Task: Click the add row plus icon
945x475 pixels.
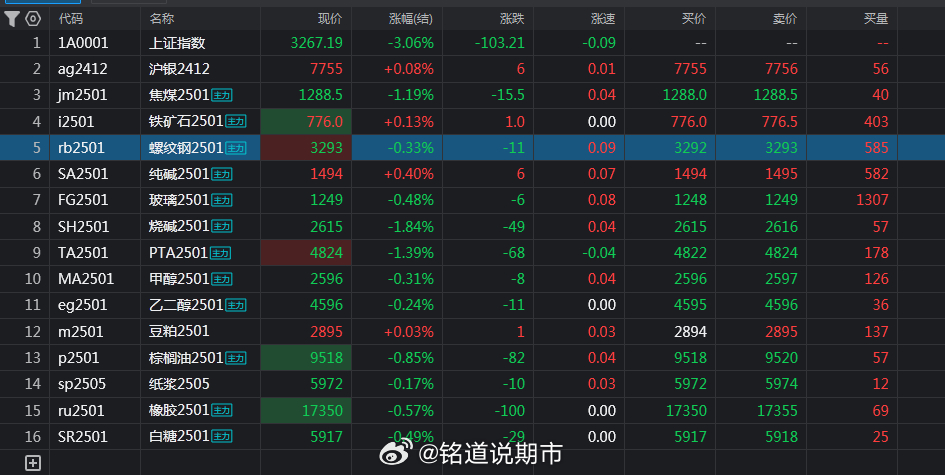Action: coord(33,463)
